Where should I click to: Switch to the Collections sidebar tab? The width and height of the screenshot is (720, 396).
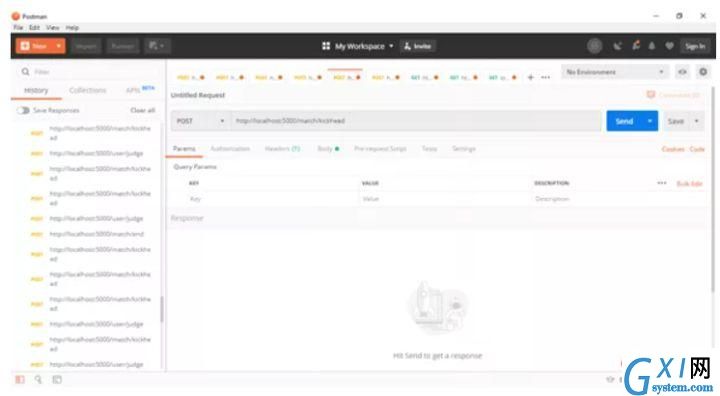(88, 91)
